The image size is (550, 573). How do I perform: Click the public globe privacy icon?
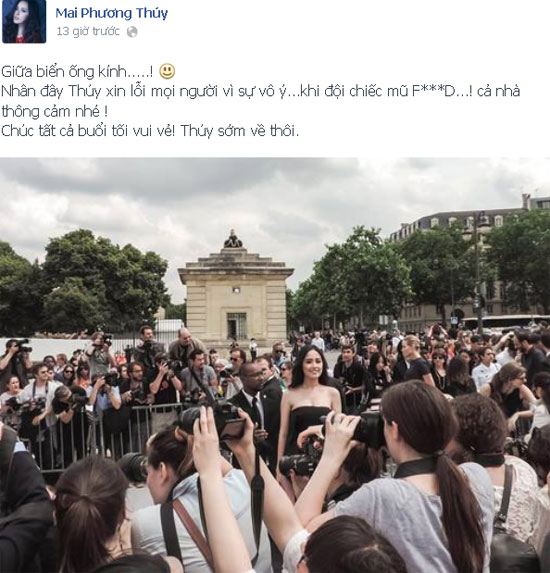point(132,32)
